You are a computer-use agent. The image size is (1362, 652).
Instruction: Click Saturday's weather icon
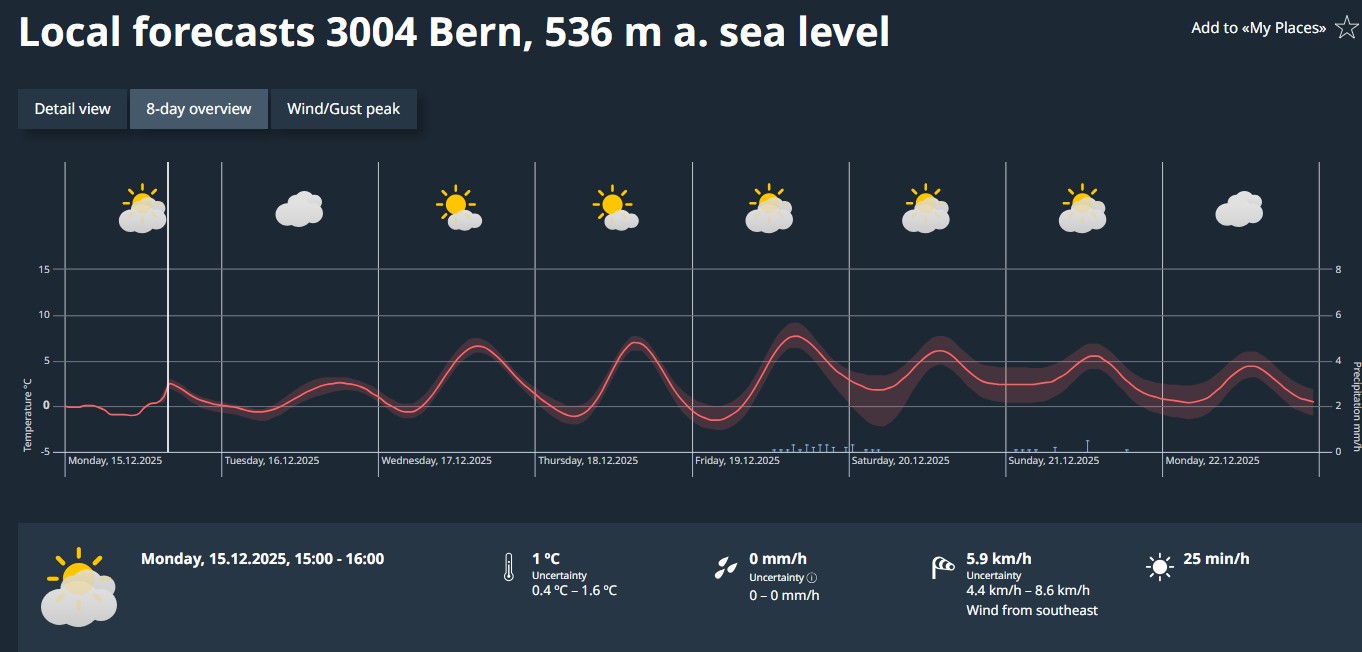click(x=926, y=209)
